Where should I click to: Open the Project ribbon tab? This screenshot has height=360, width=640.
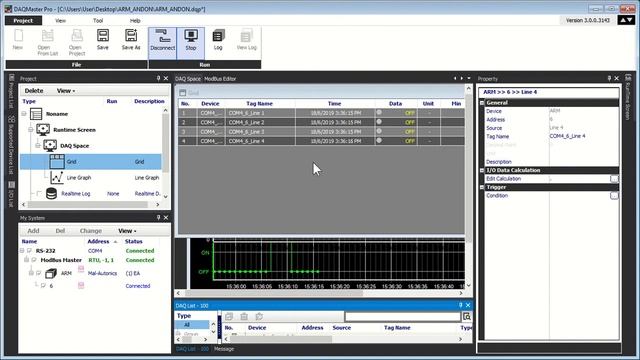coord(23,20)
